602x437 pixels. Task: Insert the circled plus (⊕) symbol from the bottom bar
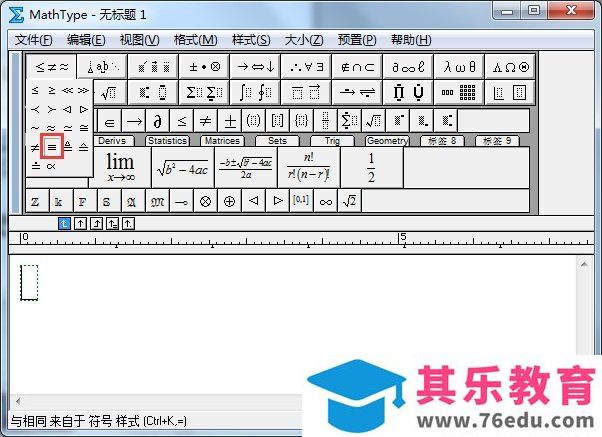(229, 201)
